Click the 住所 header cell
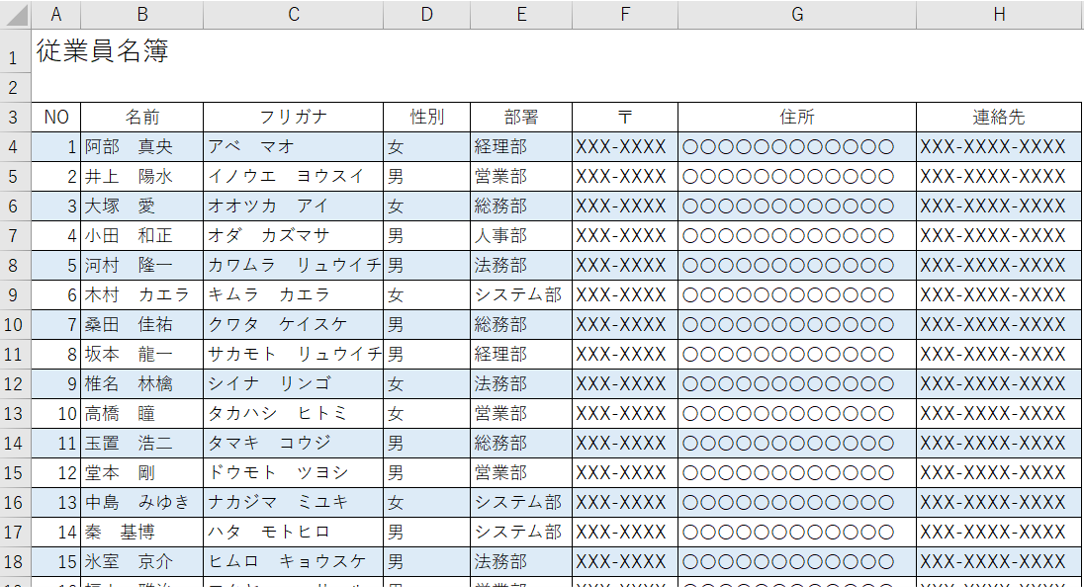This screenshot has height=587, width=1084. (x=797, y=117)
